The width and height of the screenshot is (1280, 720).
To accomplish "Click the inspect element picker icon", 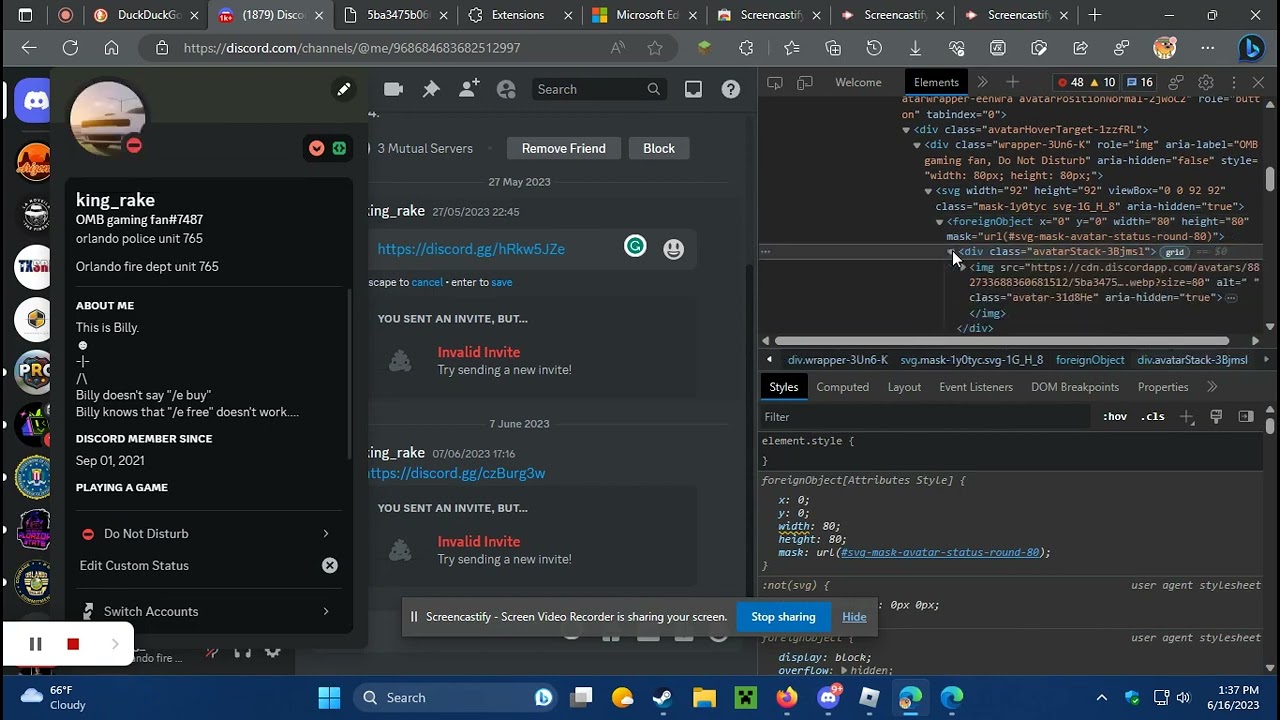I will [x=775, y=83].
